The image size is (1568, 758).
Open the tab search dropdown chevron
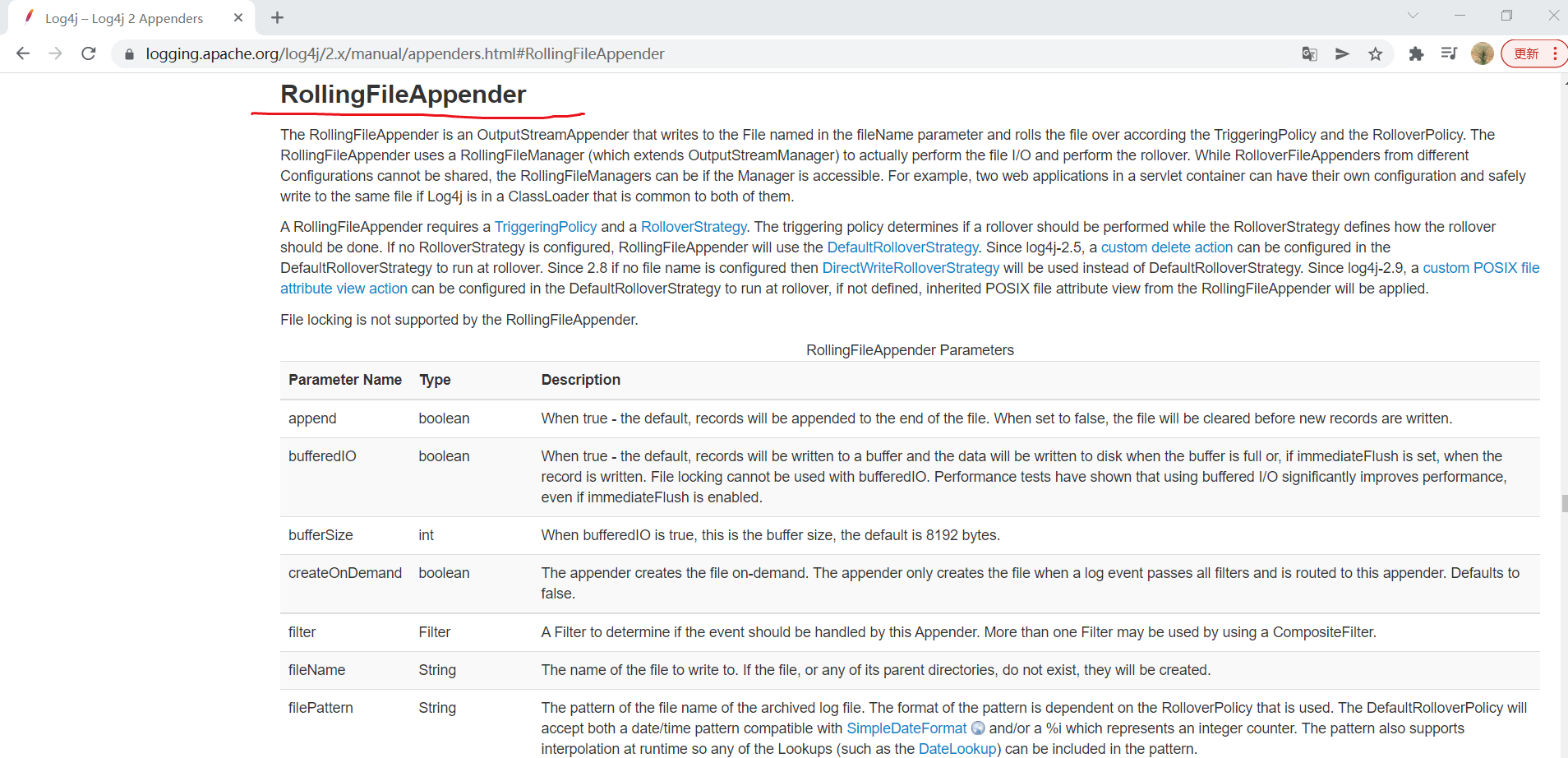1413,16
